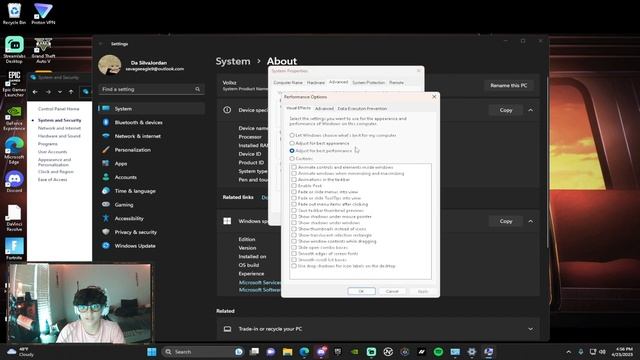
Task: Open Visual Effects tab in Performance Options
Action: tap(298, 108)
